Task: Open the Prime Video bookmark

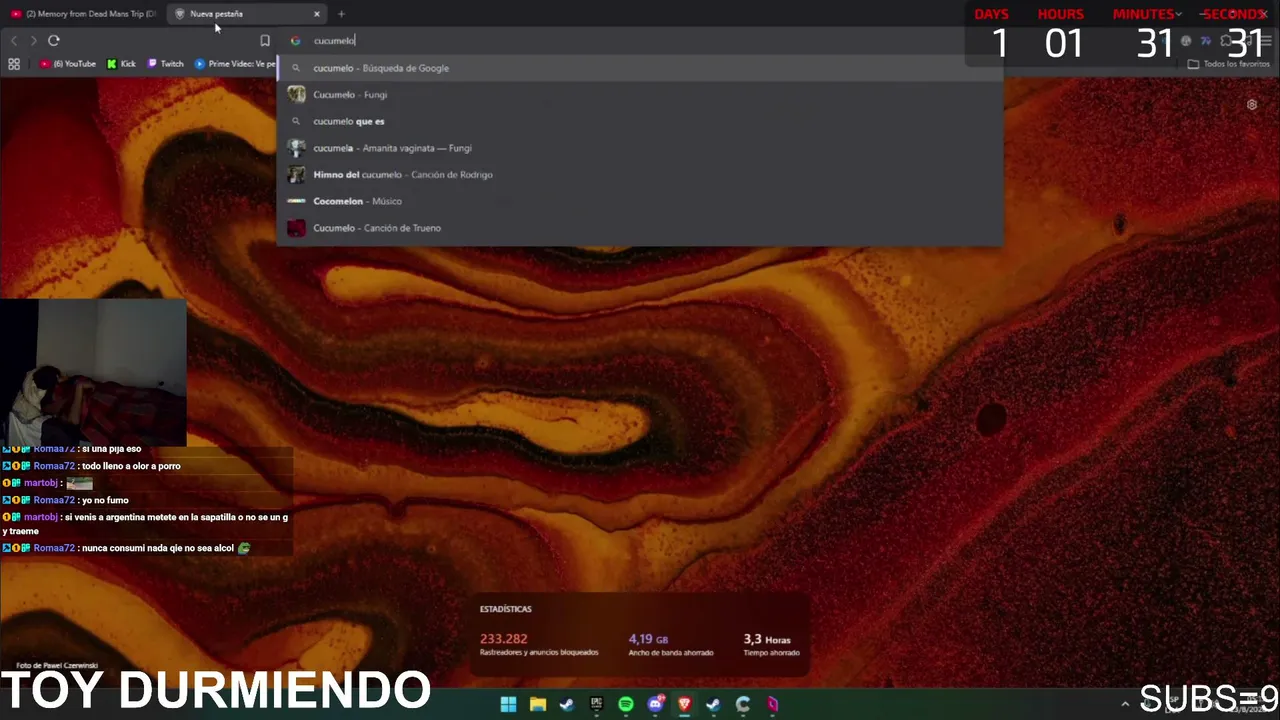Action: (x=235, y=64)
